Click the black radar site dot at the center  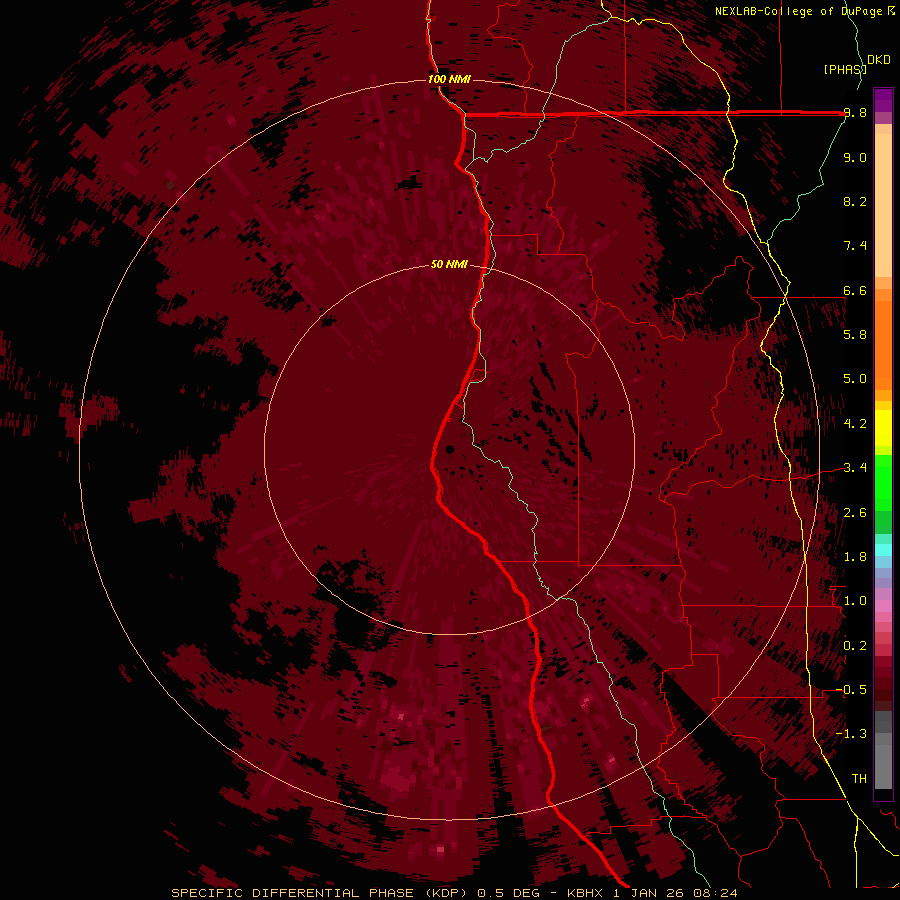coord(450,449)
